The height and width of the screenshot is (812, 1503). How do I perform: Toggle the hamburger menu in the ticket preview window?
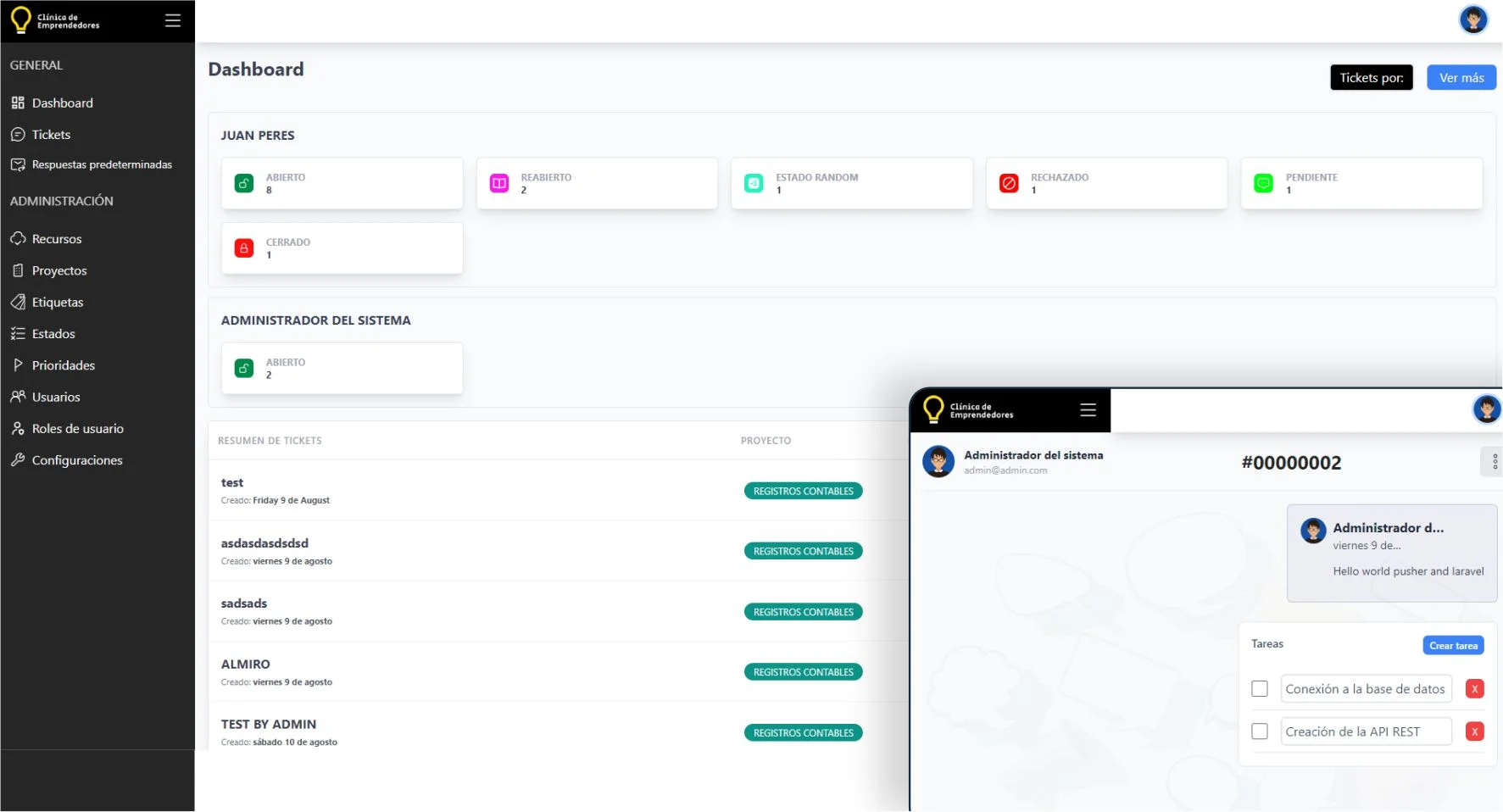(x=1088, y=410)
